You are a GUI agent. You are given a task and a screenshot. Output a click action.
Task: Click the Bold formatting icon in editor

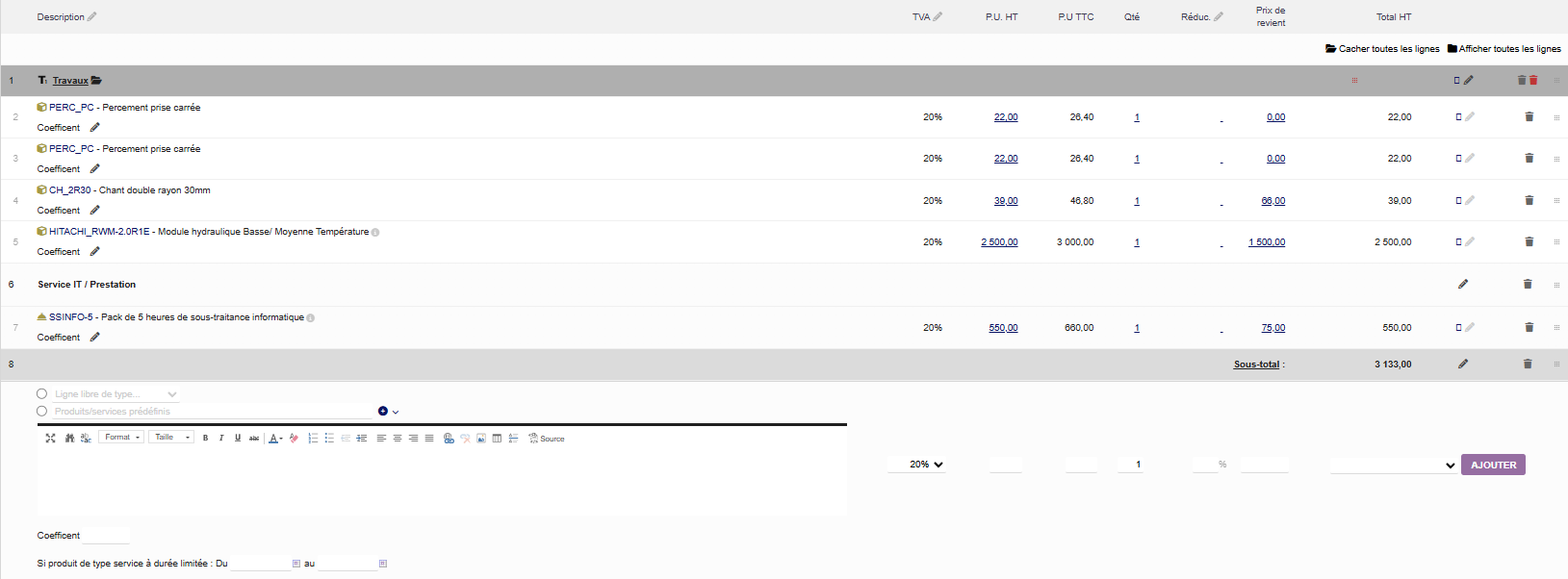point(205,439)
